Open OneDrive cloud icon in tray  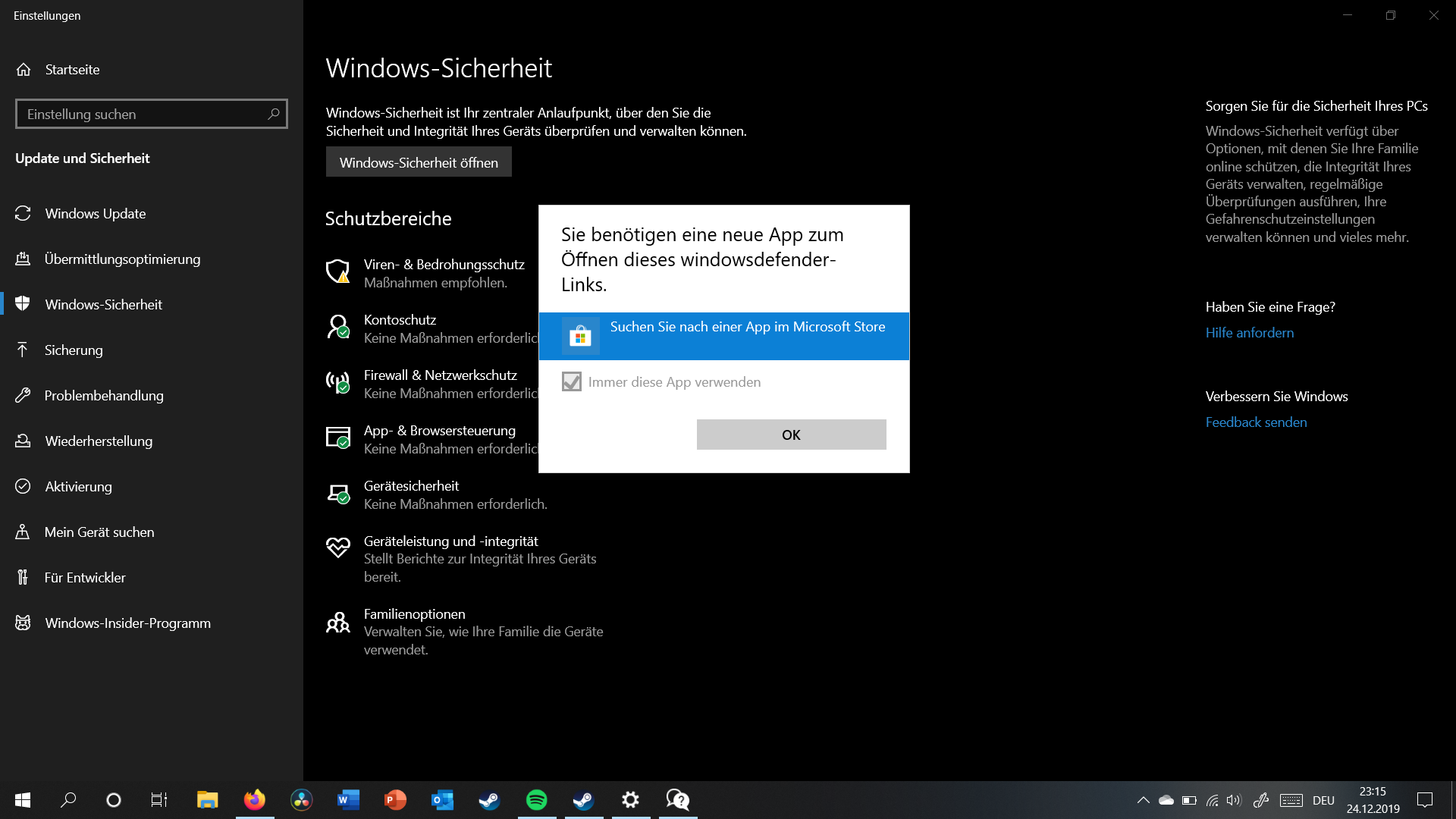(x=1166, y=800)
